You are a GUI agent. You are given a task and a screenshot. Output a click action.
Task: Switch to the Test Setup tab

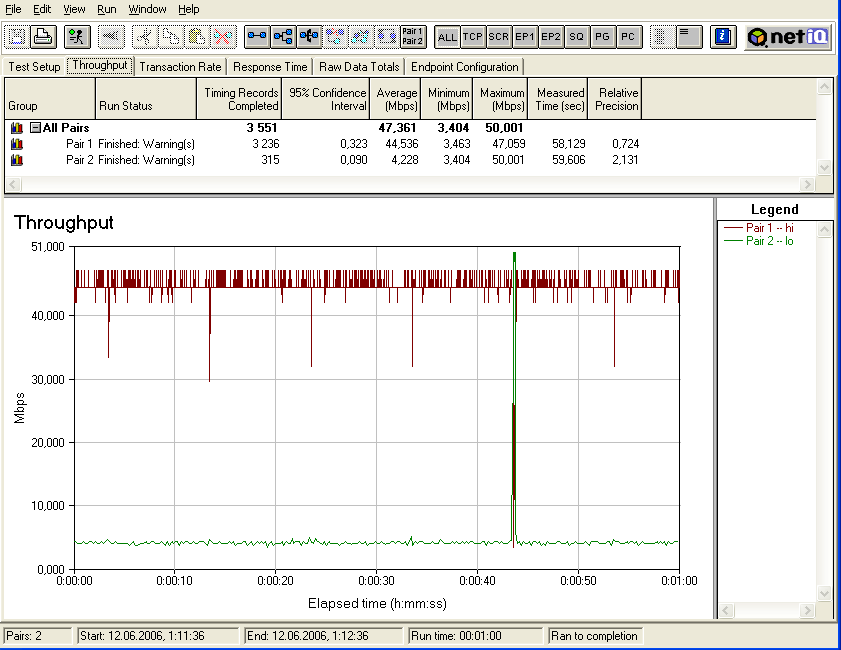34,67
